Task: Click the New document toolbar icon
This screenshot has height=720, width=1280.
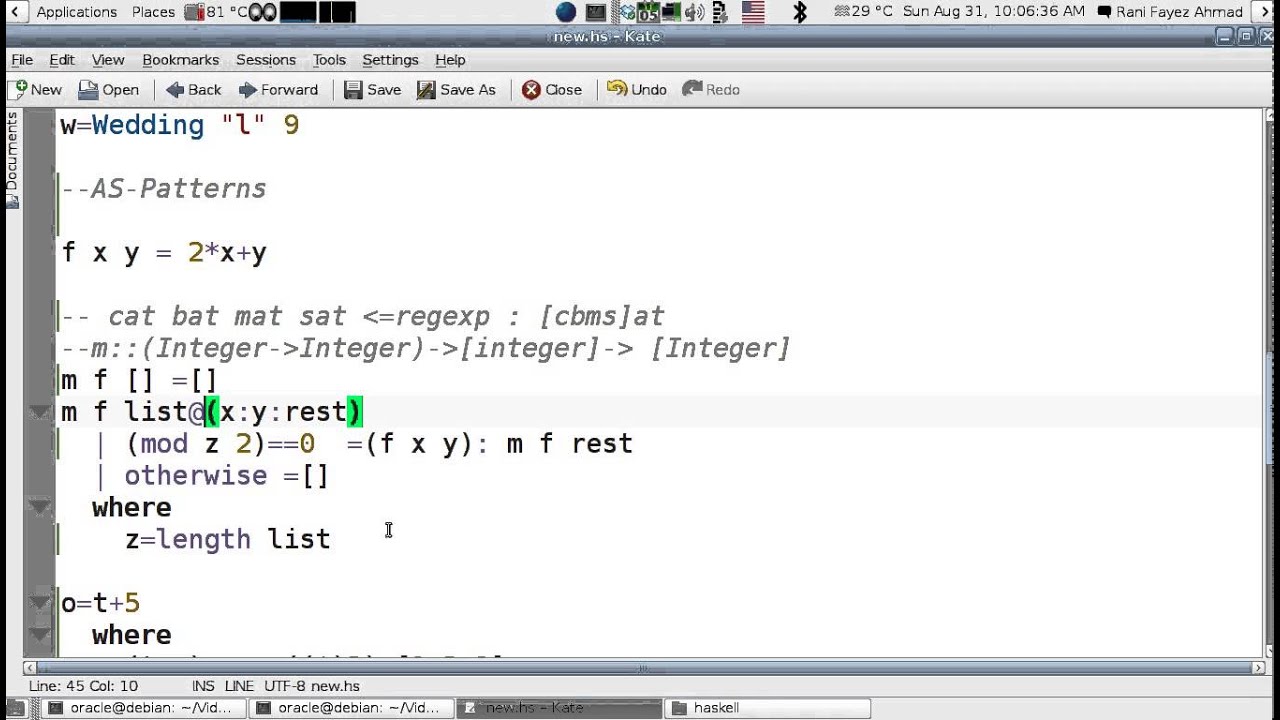Action: click(x=35, y=90)
